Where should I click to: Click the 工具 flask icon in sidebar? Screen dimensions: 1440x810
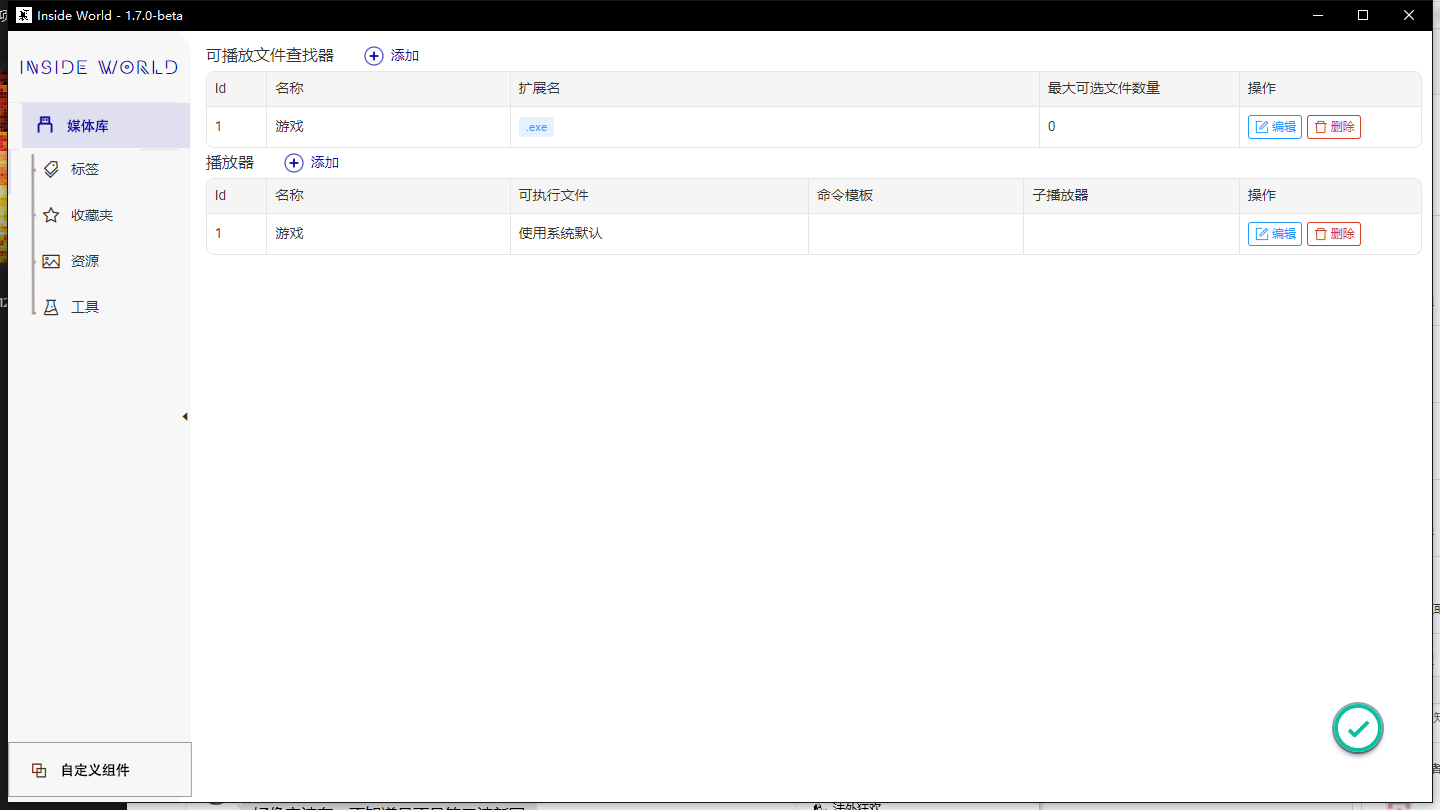click(x=51, y=306)
